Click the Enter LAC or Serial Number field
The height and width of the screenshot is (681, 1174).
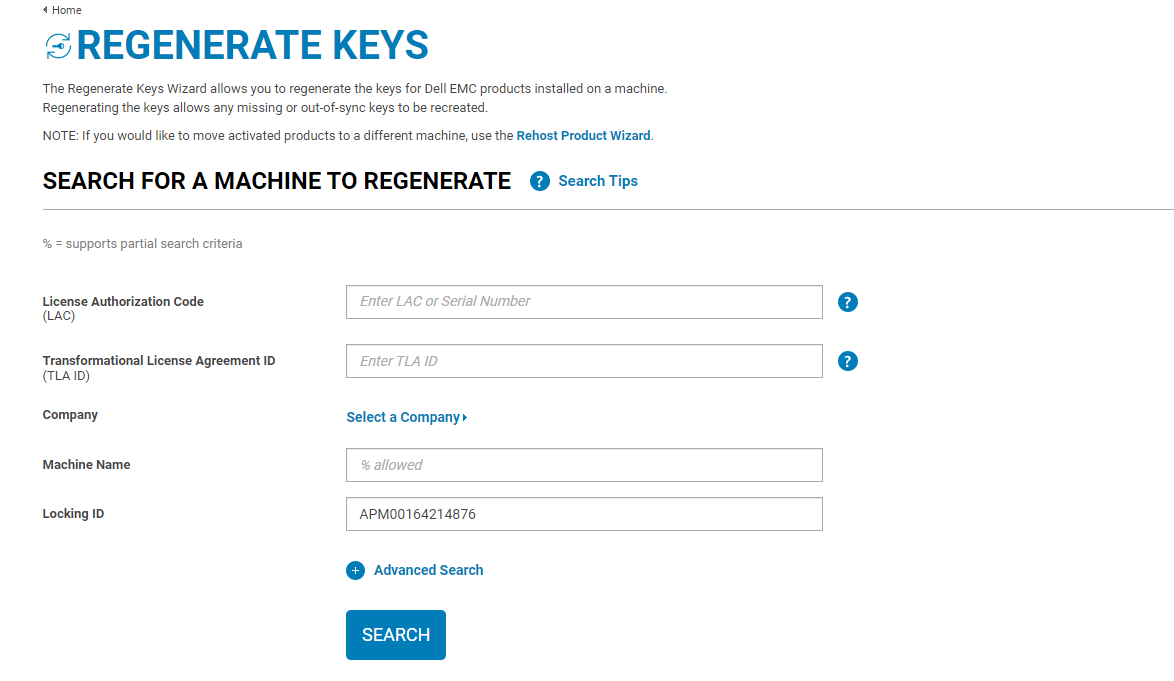tap(584, 301)
